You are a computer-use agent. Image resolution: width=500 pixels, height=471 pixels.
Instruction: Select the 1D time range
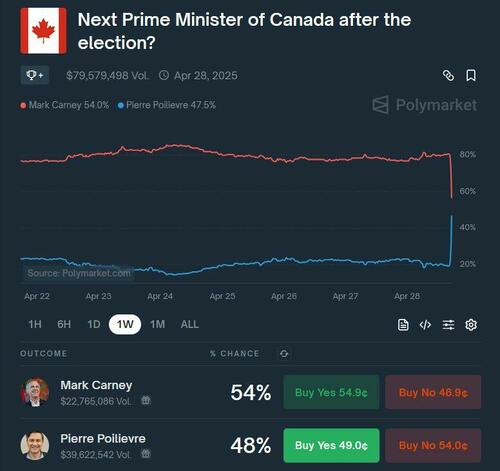click(x=94, y=324)
